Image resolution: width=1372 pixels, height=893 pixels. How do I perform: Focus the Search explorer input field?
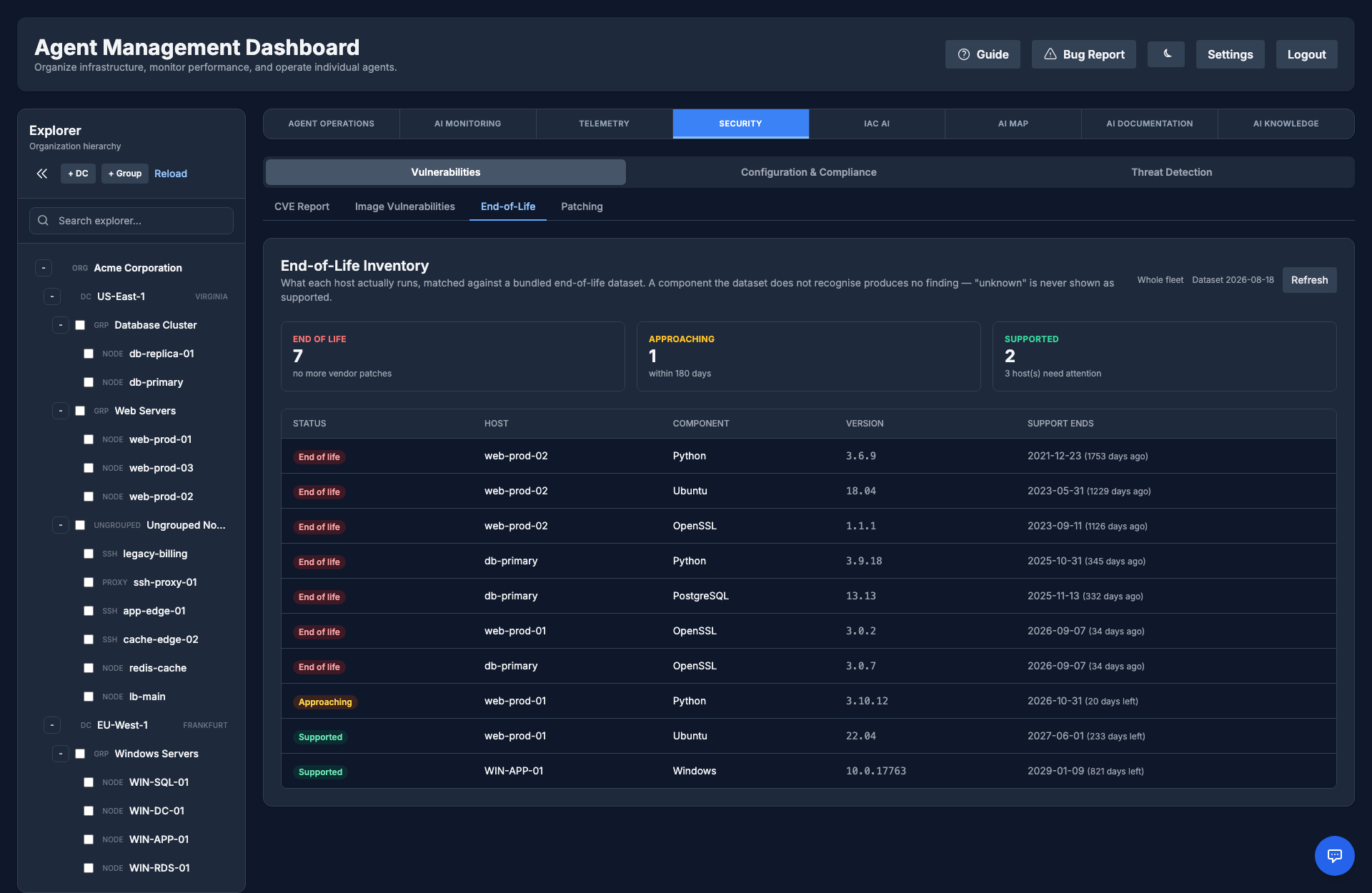[131, 221]
